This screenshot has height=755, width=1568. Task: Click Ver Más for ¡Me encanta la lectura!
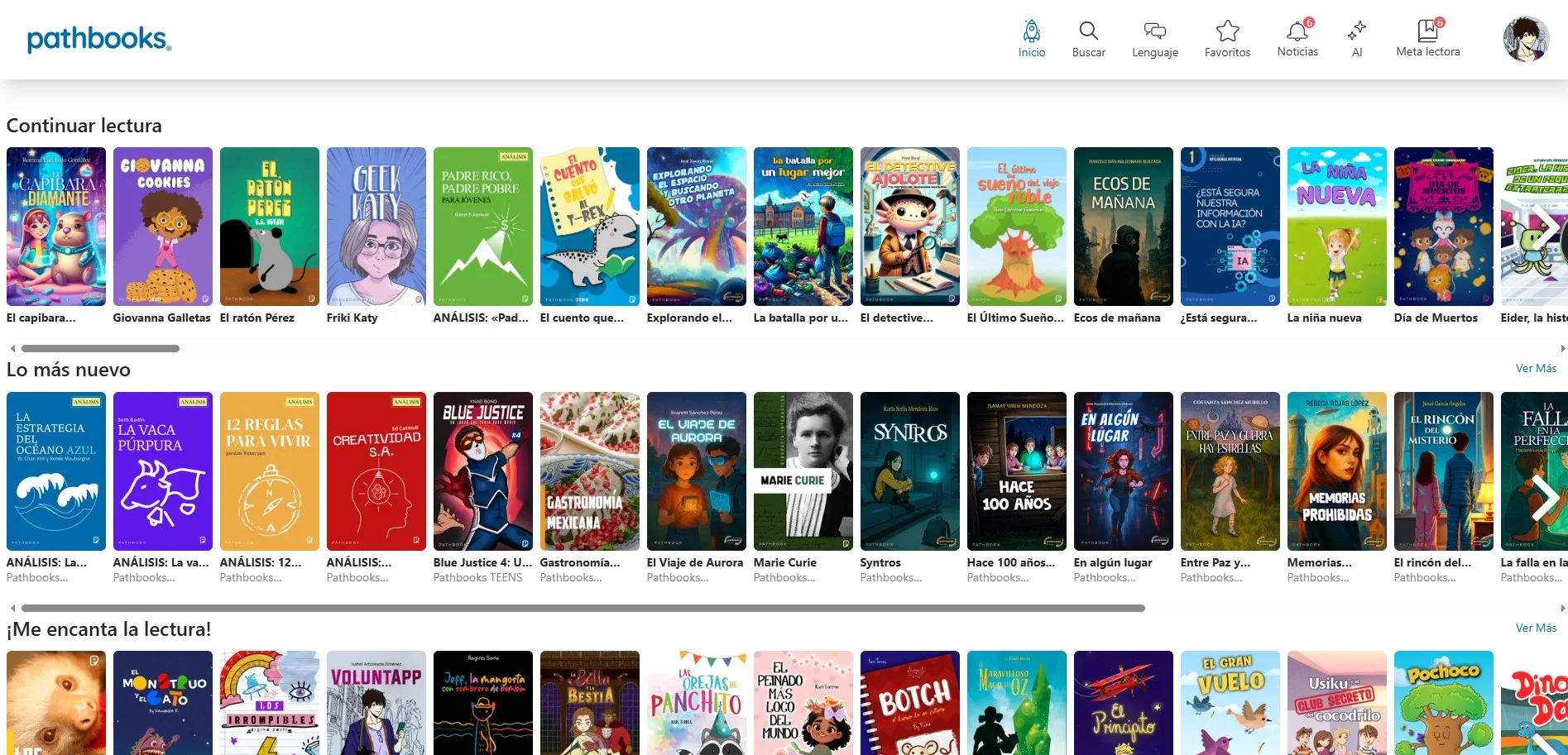[1536, 628]
